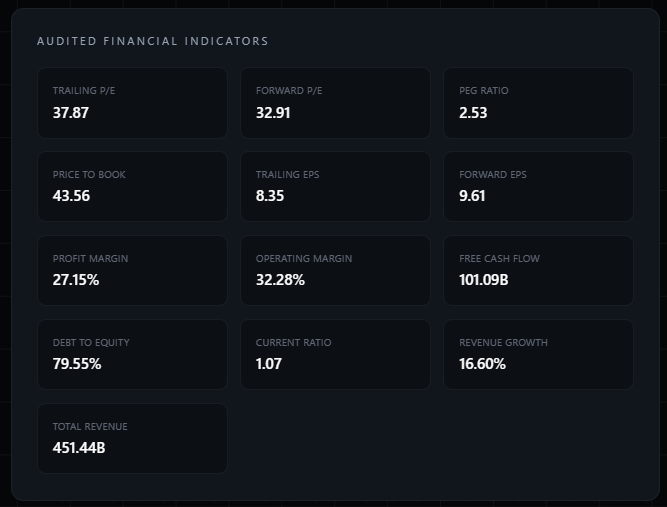Viewport: 667px width, 507px height.
Task: Click the Forward EPS value 9.61
Action: [x=472, y=196]
